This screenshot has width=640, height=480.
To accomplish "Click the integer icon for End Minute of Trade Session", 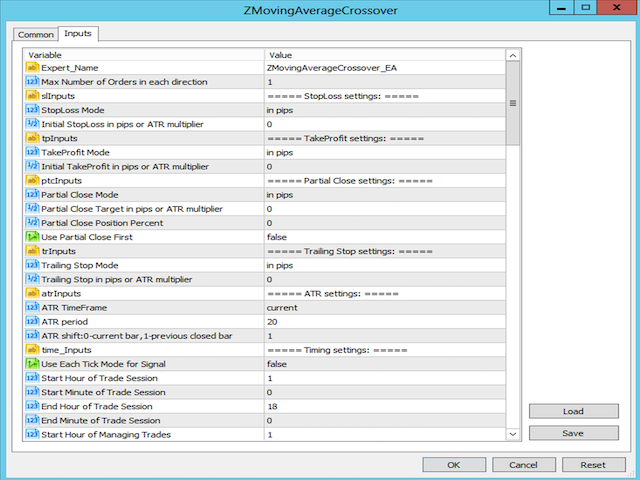I will coord(32,420).
